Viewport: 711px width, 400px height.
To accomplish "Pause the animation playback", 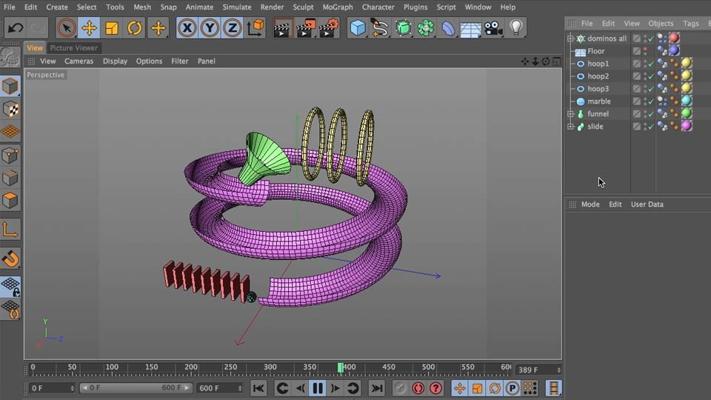I will coord(317,388).
